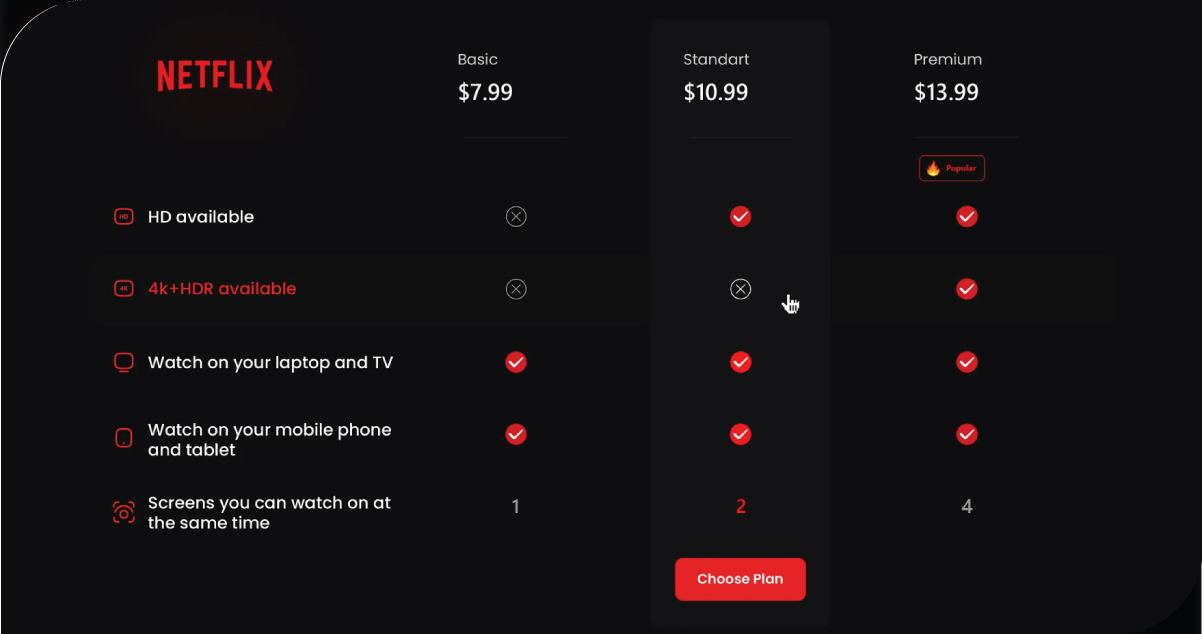
Task: Select the HD badge icon
Action: [x=123, y=216]
